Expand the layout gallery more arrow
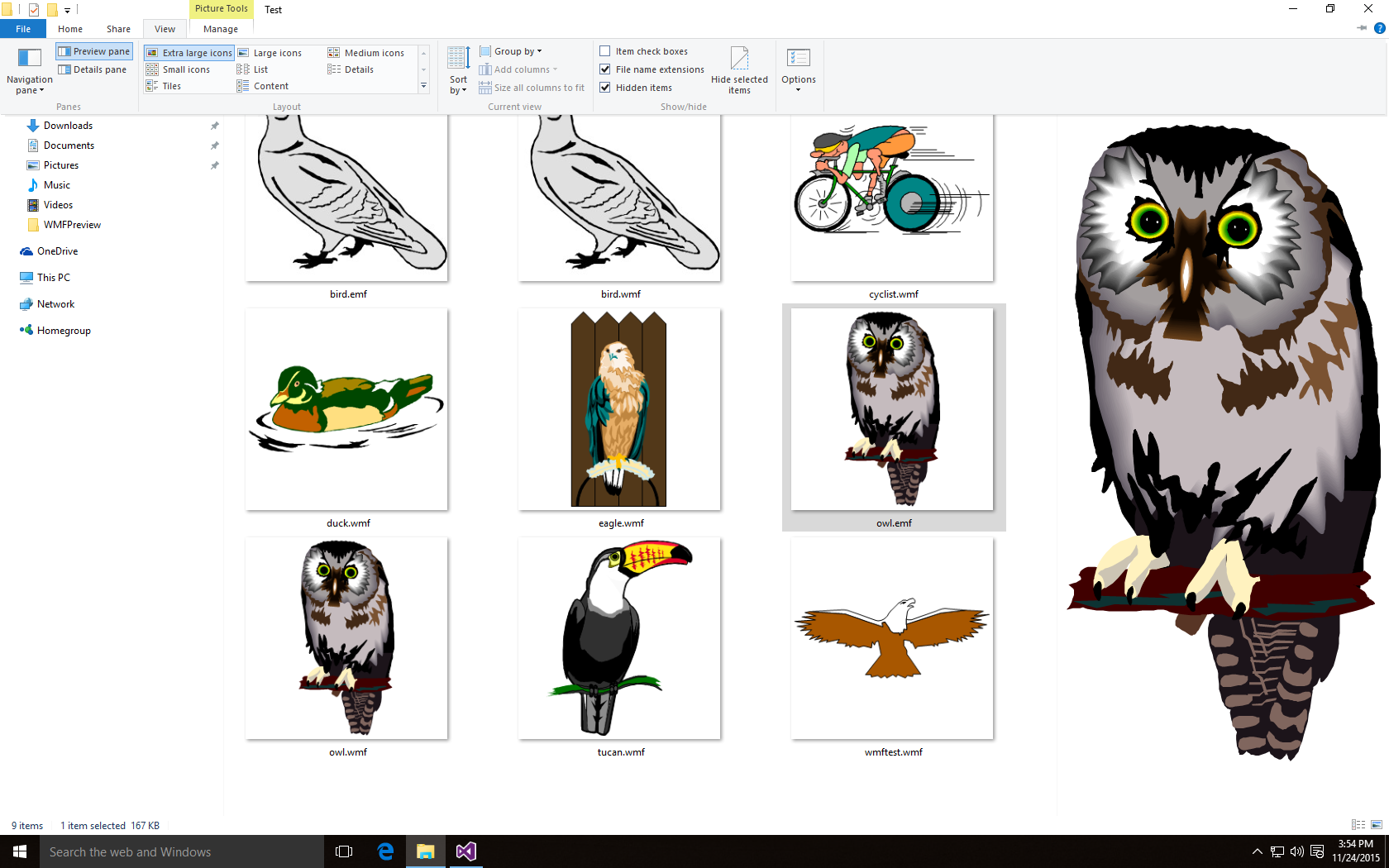The width and height of the screenshot is (1389, 868). 424,86
